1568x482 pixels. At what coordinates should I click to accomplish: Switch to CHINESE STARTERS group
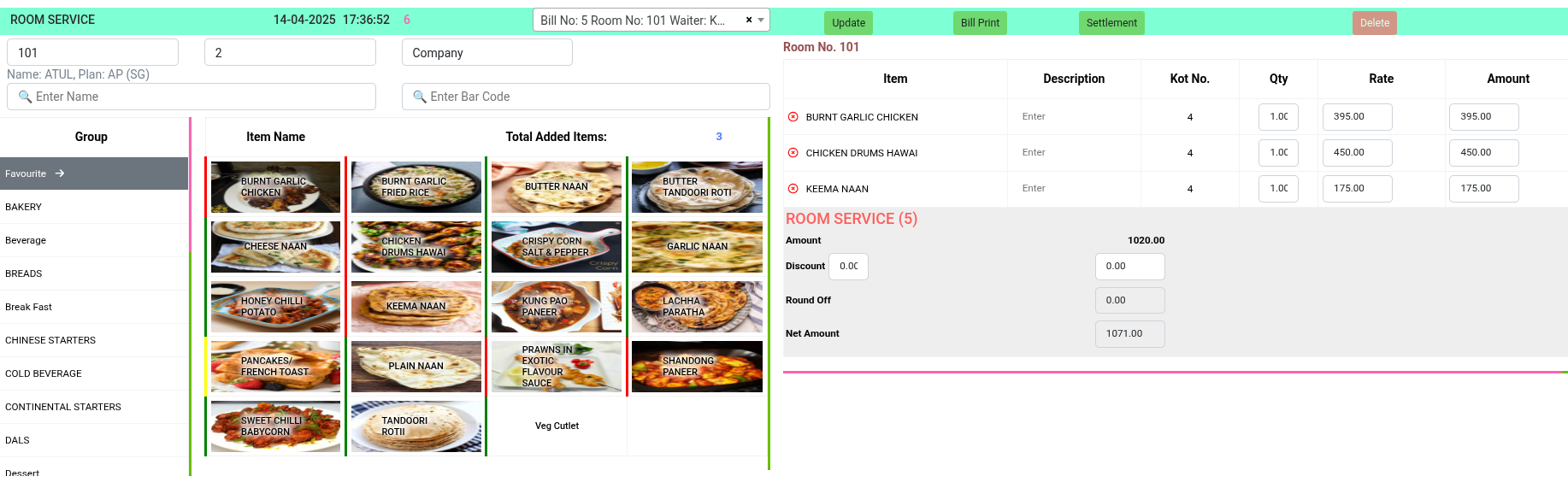[x=50, y=340]
